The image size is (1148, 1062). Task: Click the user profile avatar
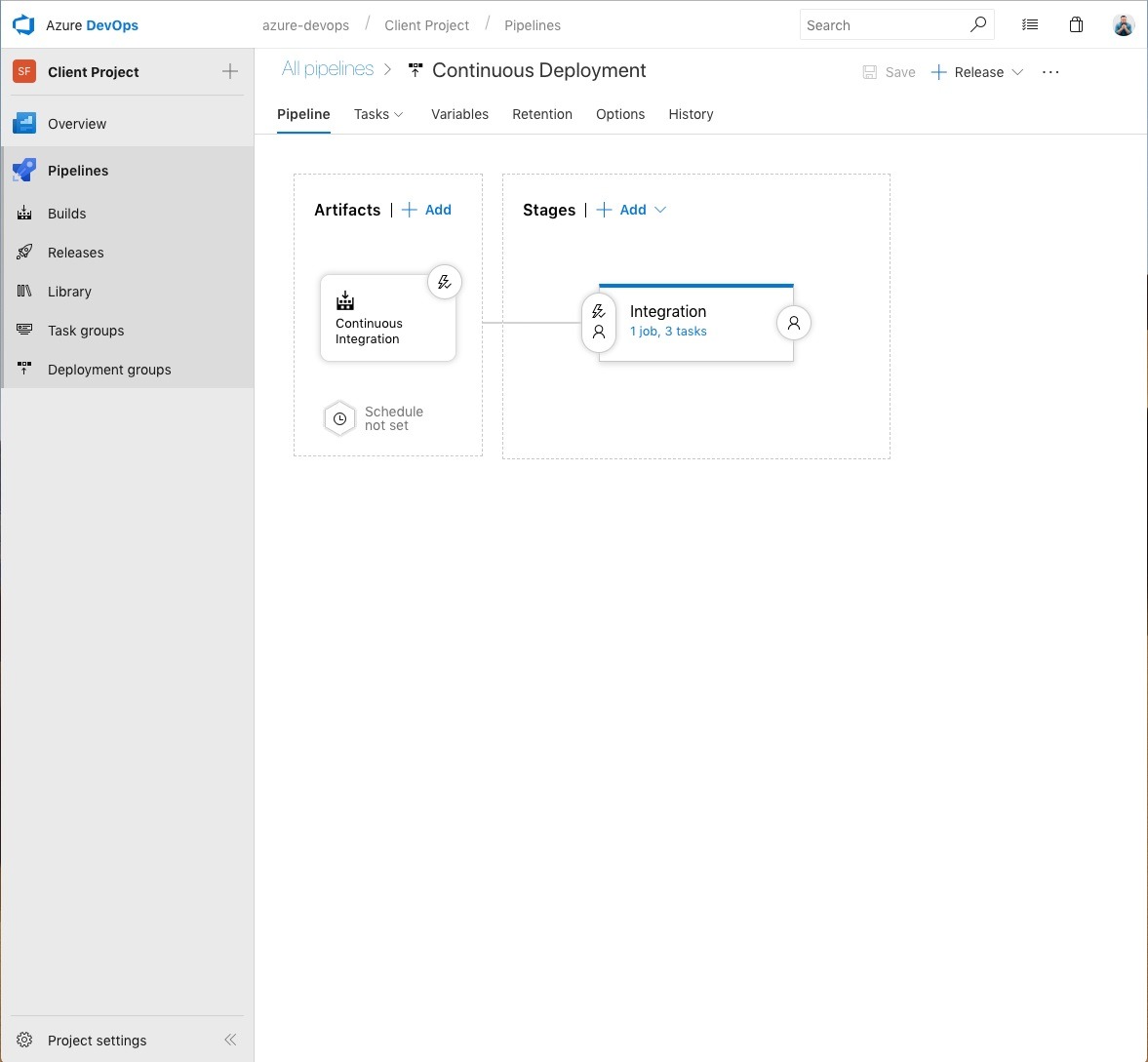1124,25
